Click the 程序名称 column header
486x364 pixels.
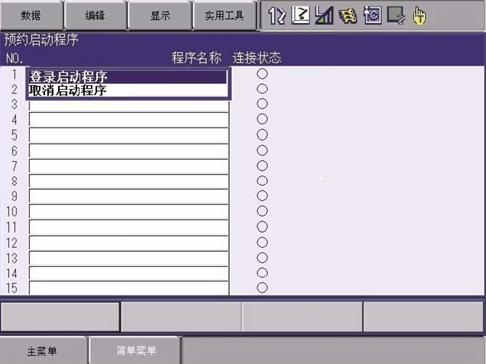coord(196,58)
